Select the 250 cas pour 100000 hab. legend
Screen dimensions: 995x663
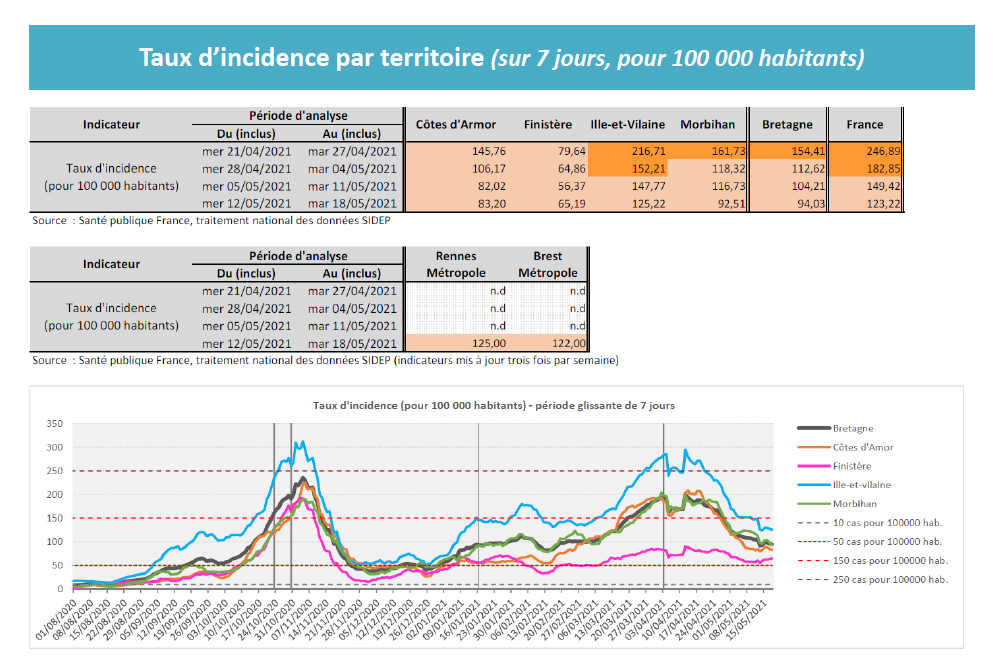[889, 579]
